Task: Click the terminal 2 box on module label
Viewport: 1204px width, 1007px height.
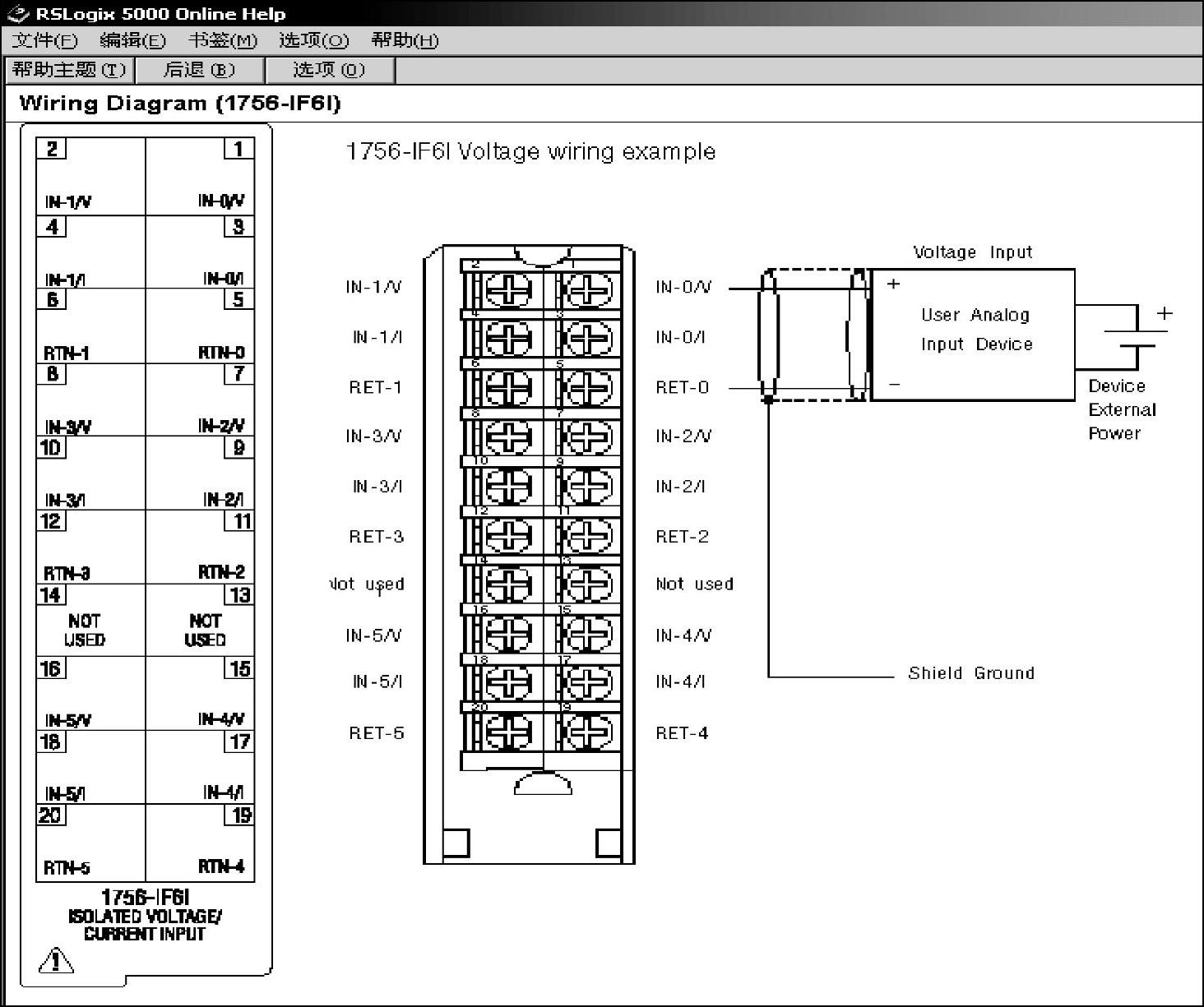Action: point(52,149)
